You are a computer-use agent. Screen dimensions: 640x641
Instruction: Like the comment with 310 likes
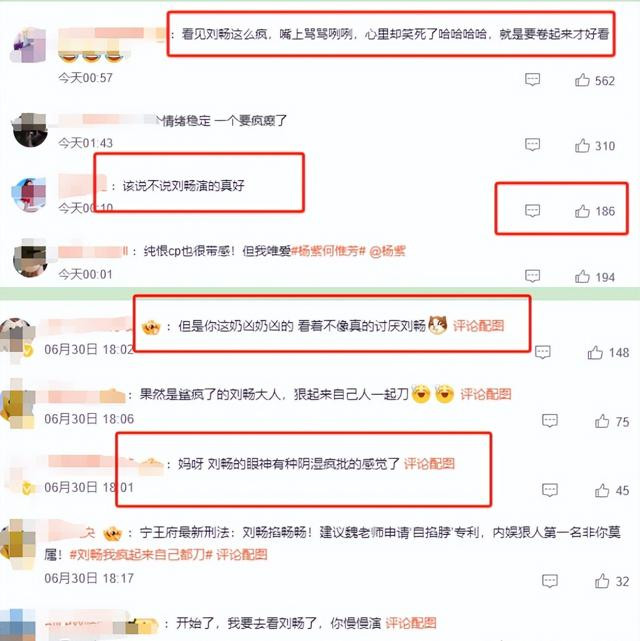tap(582, 146)
